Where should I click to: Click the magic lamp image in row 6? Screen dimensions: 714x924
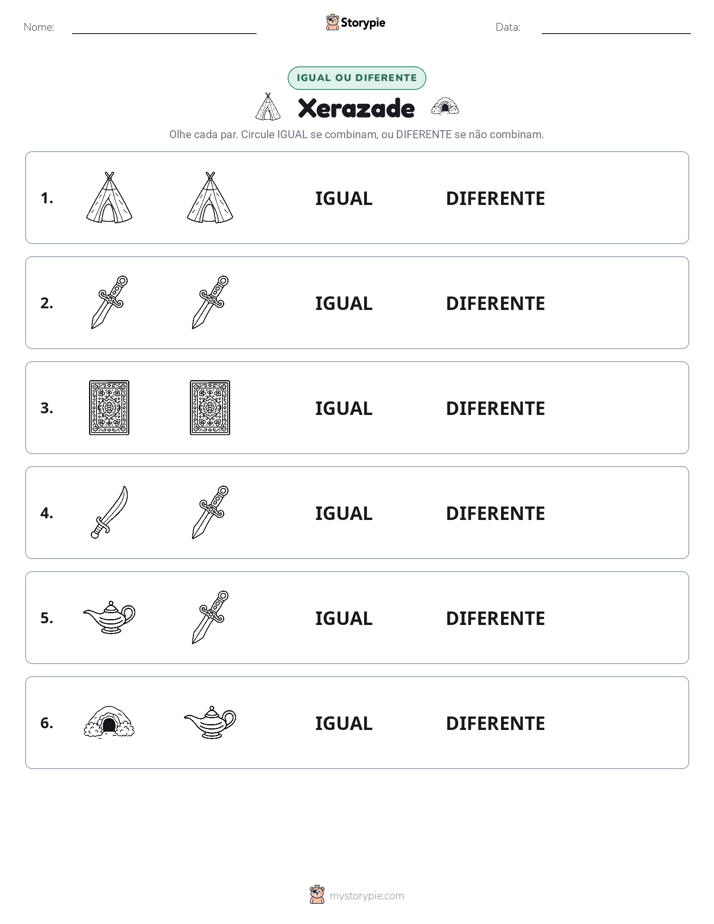tap(210, 722)
